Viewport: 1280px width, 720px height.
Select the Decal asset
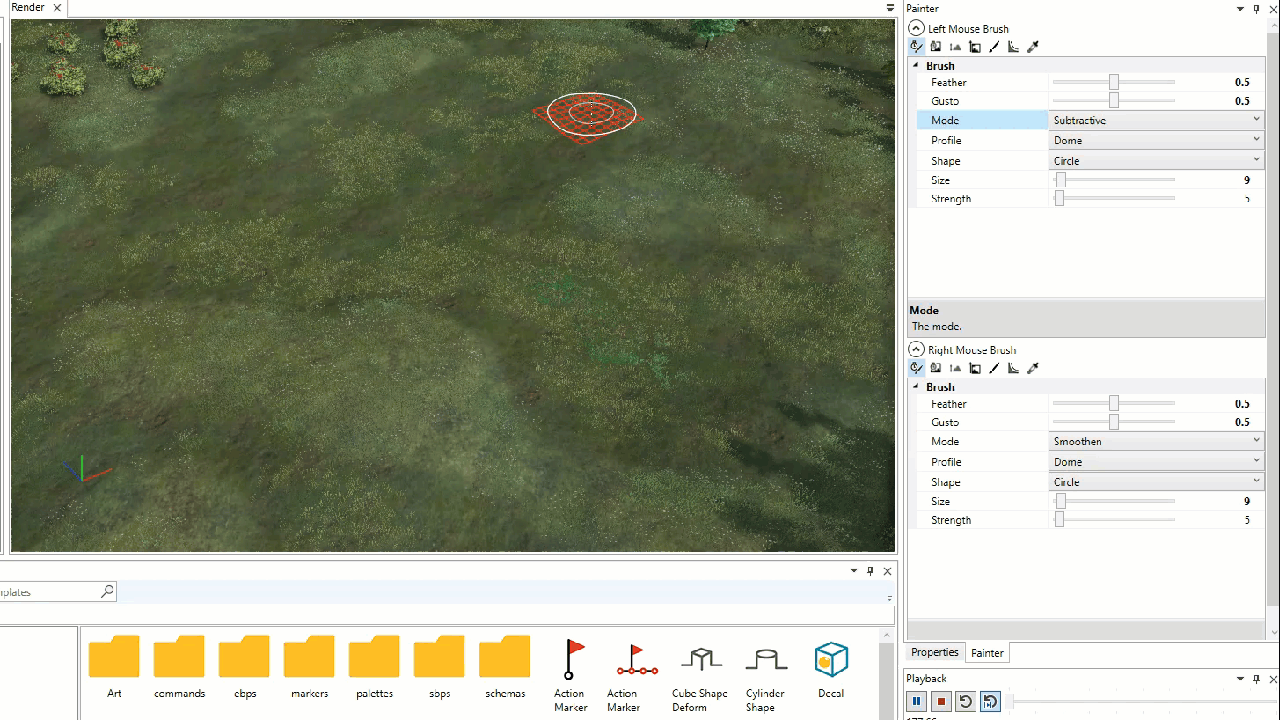coord(831,670)
